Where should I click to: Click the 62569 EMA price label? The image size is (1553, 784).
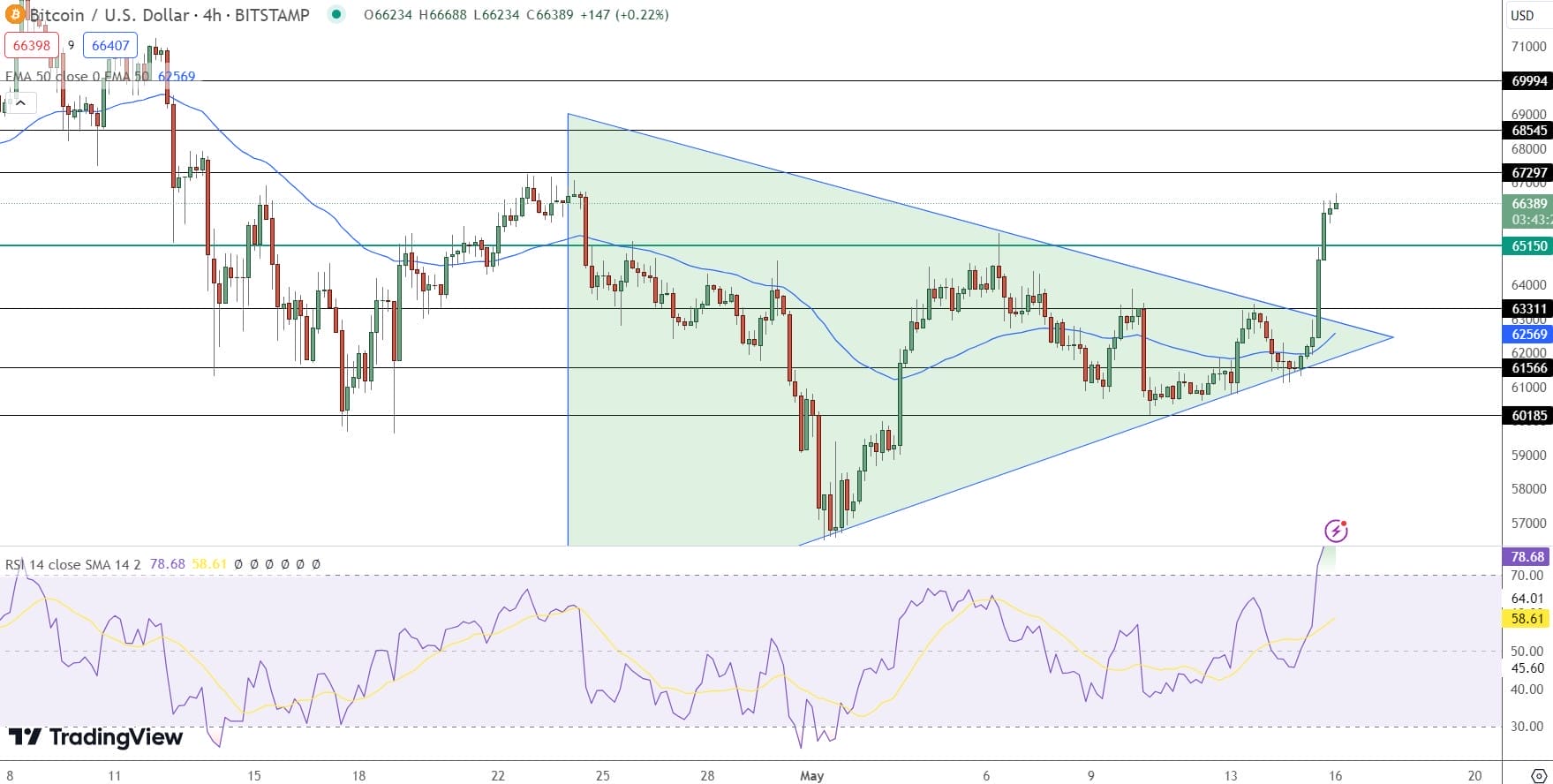click(x=1528, y=335)
